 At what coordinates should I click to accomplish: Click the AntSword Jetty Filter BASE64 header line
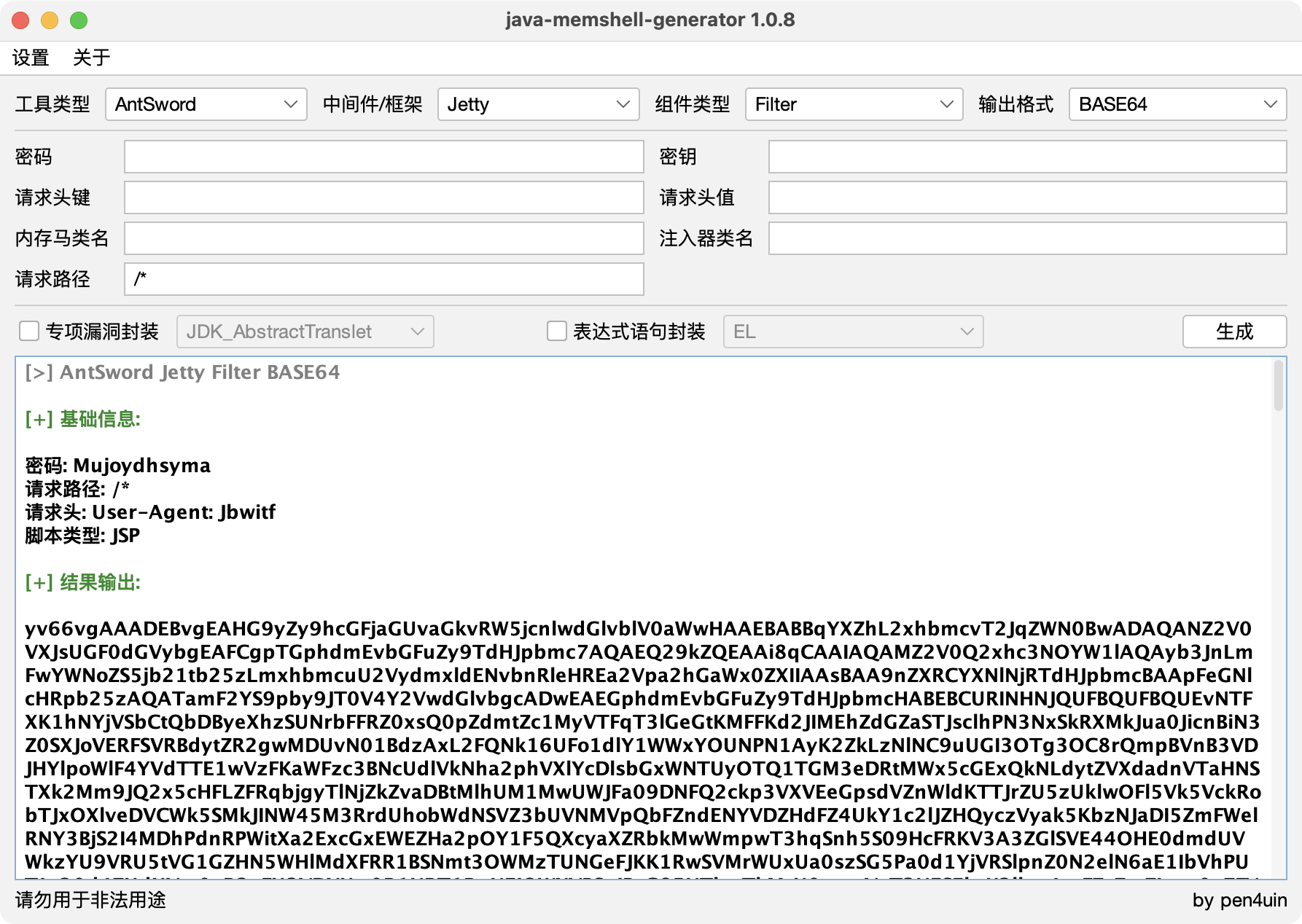click(182, 372)
